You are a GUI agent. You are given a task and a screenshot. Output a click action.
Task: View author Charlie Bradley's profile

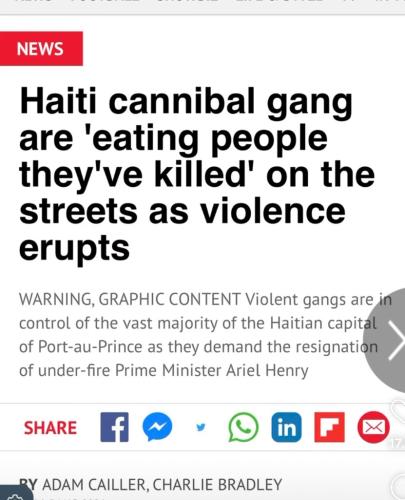point(217,484)
